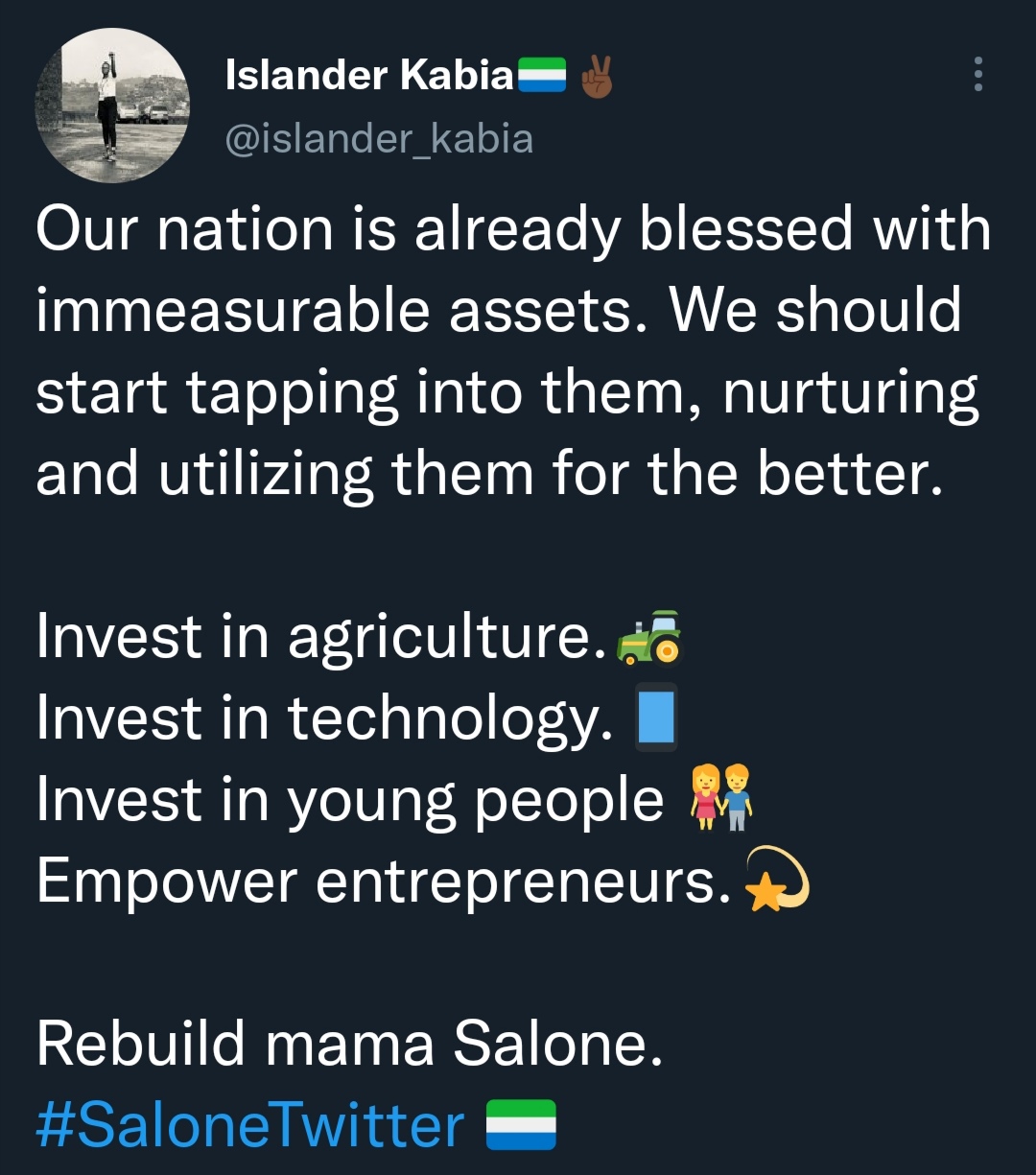Tap the 'and utilizing them for the better.' line

coord(489,474)
